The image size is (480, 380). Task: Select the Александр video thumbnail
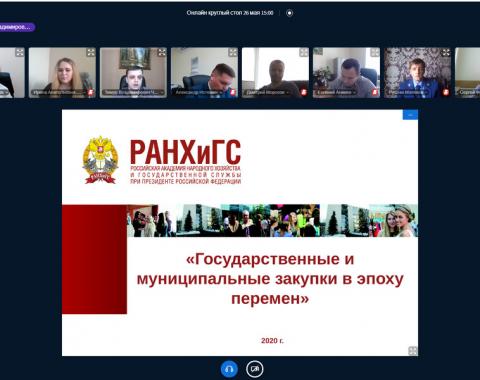click(204, 73)
